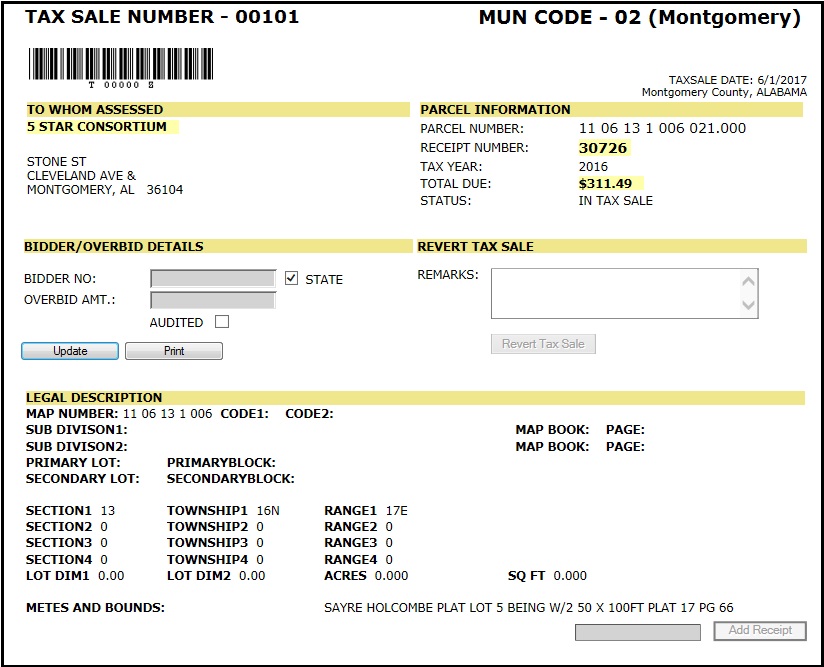Click into the OVERBID AMT field
This screenshot has height=667, width=824.
pos(212,300)
